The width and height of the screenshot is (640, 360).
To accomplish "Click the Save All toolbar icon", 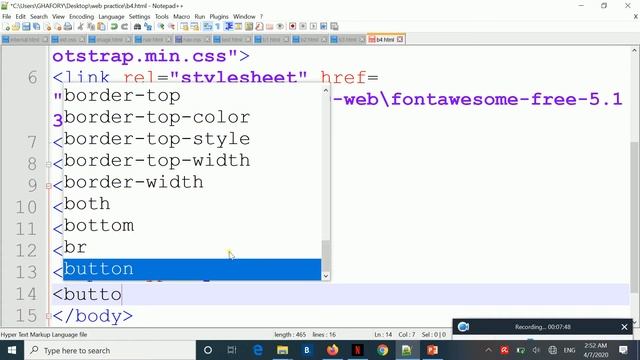I will pos(36,27).
